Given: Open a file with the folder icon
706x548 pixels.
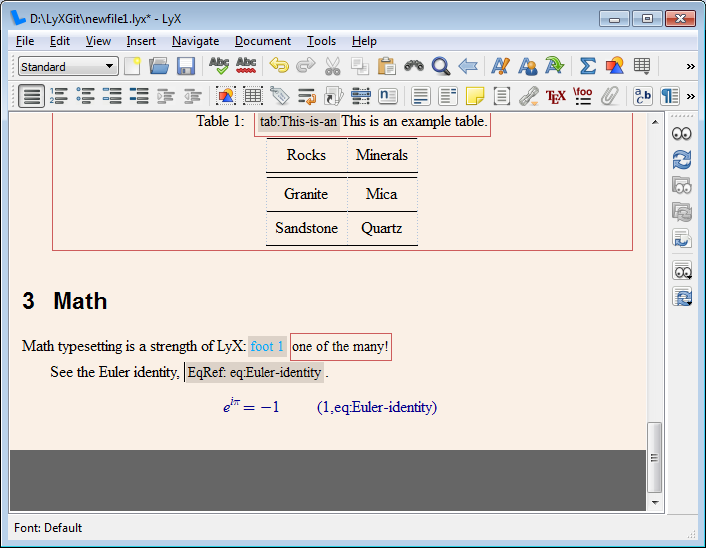Looking at the screenshot, I should [158, 66].
